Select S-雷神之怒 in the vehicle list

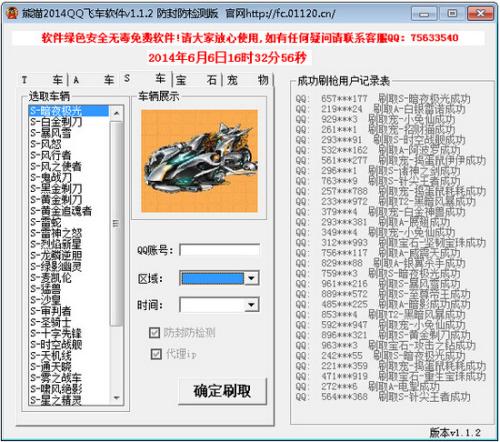69,233
